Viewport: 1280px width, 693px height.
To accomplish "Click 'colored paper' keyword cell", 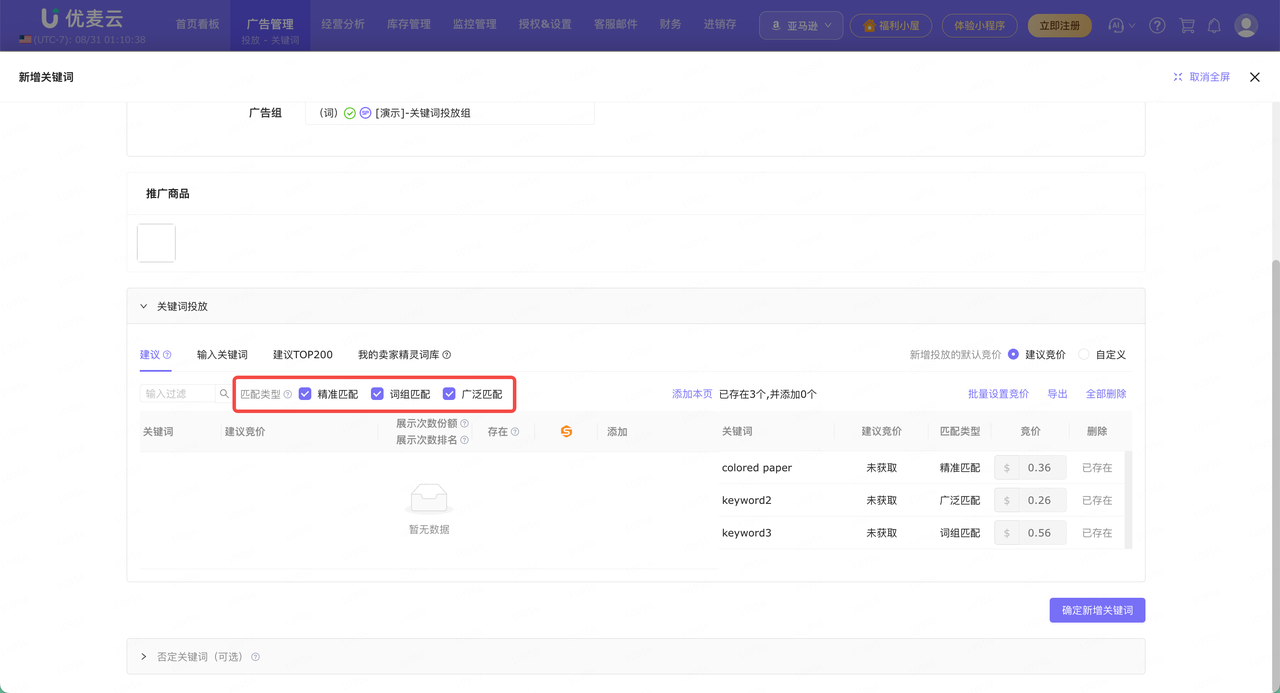I will 757,468.
